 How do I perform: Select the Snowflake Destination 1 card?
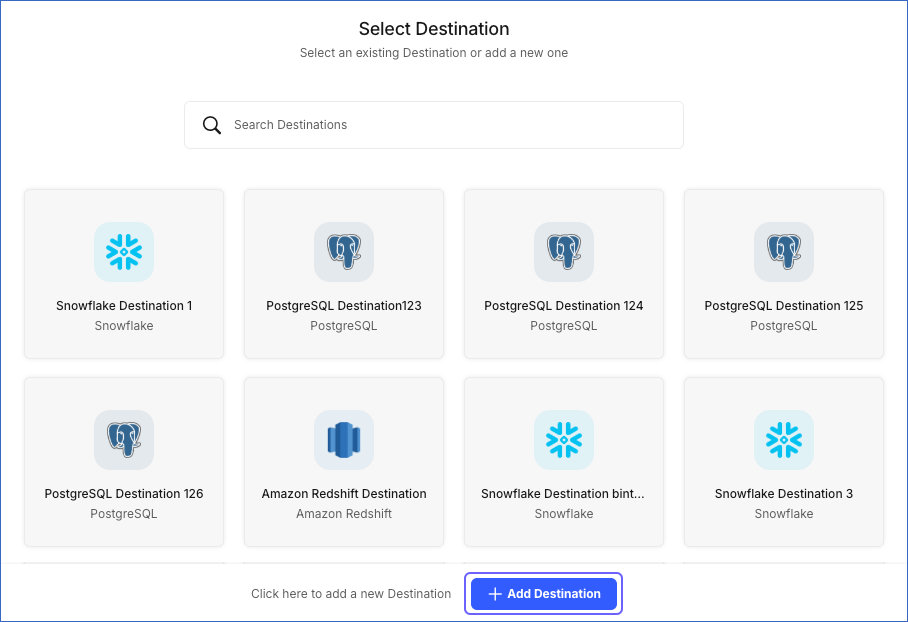tap(124, 273)
